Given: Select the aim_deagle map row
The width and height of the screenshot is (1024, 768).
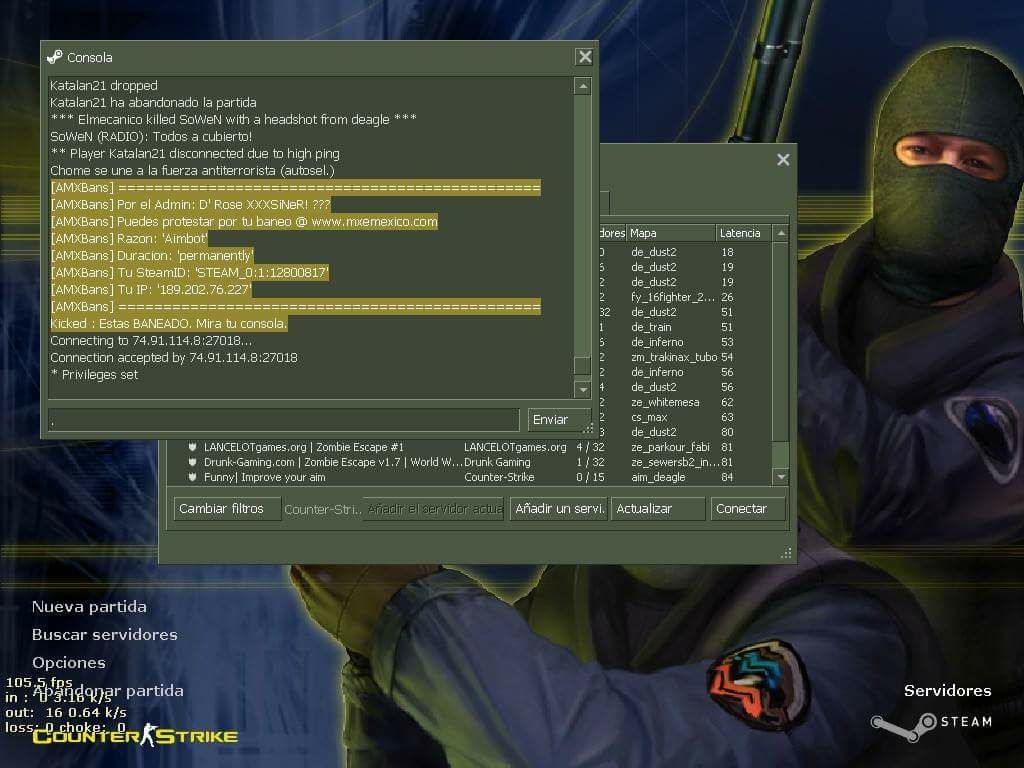Looking at the screenshot, I should click(x=658, y=477).
